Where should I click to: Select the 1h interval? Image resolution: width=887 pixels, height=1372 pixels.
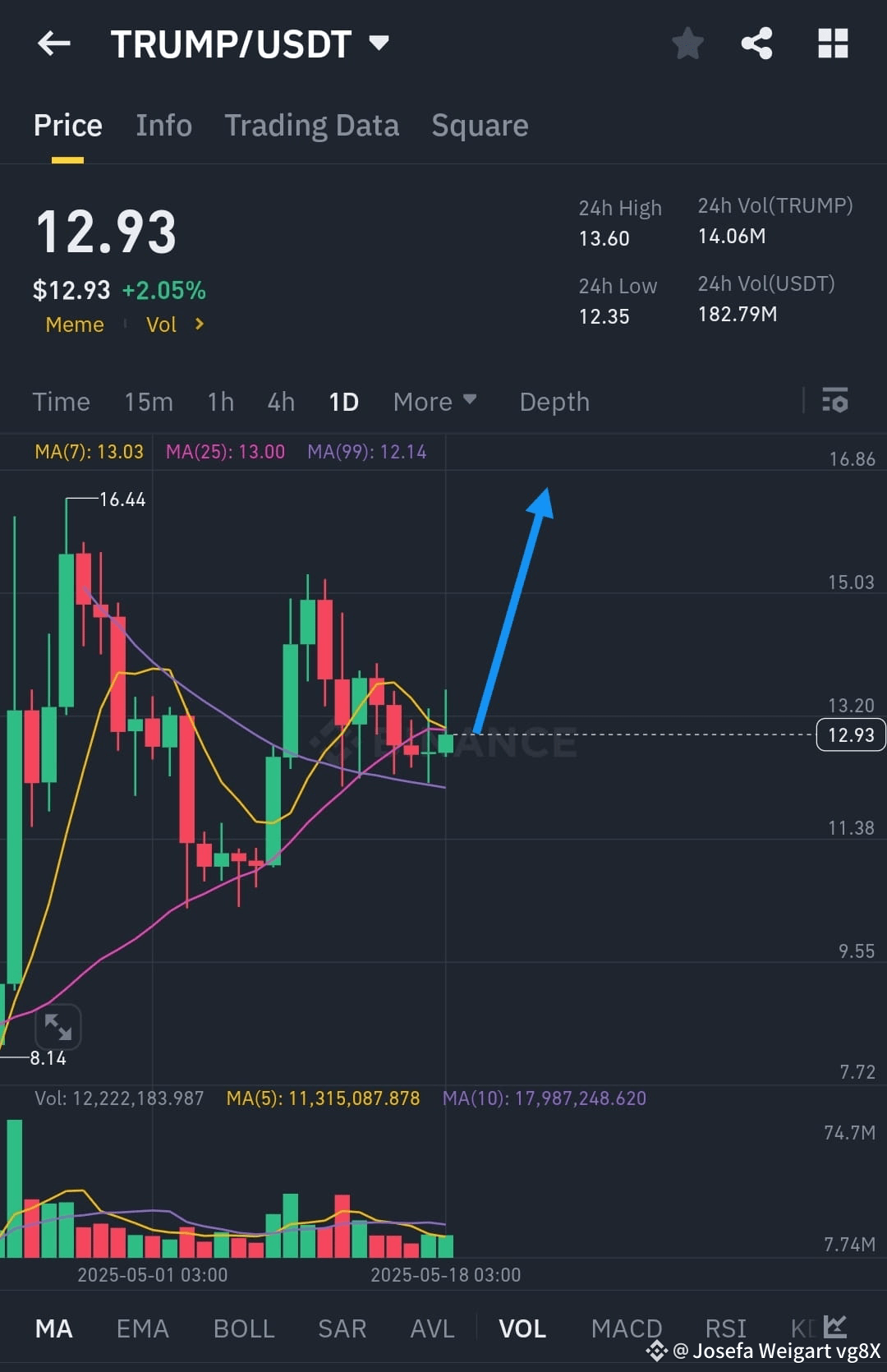click(x=221, y=402)
